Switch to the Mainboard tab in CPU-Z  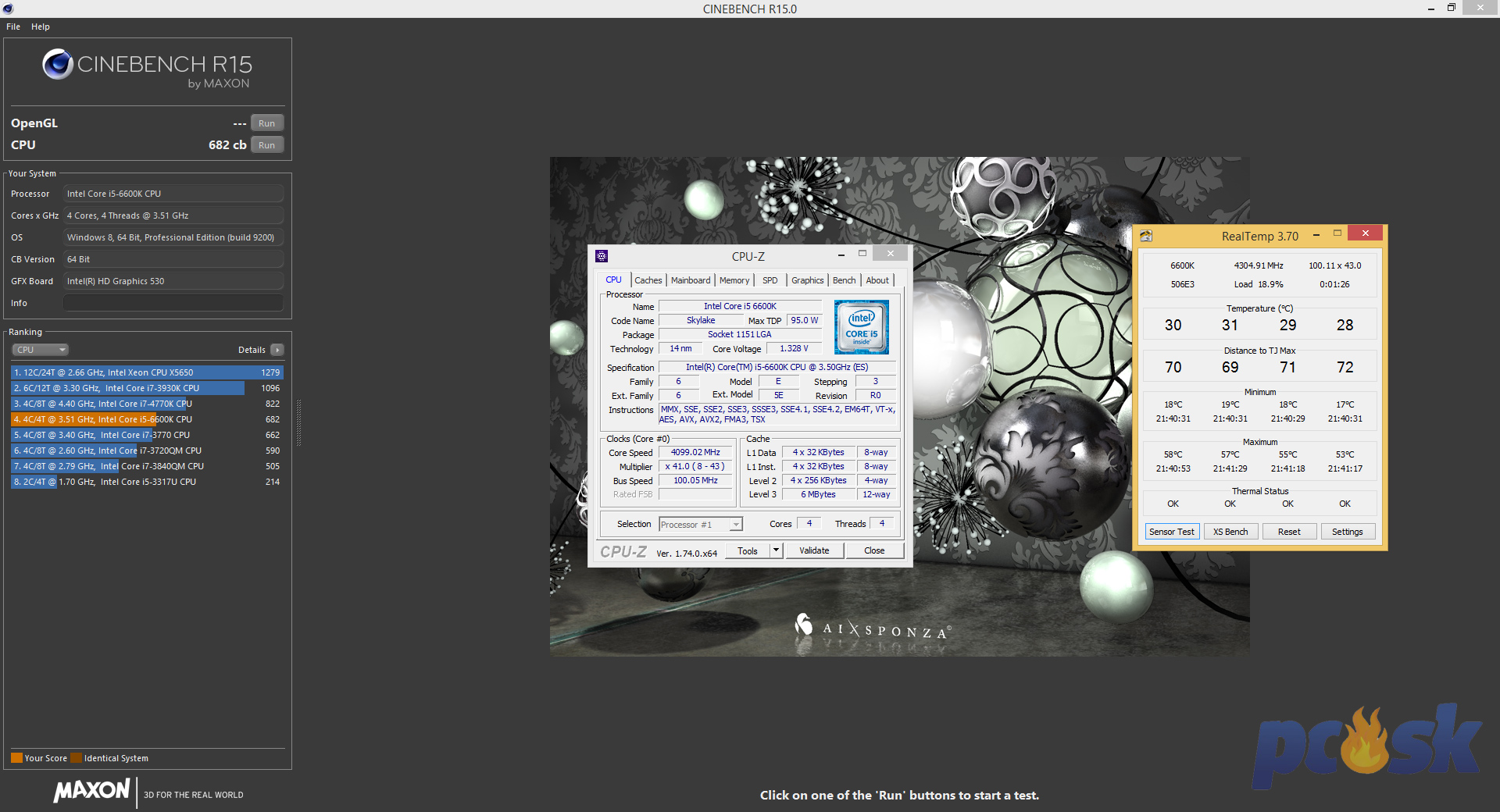point(691,280)
